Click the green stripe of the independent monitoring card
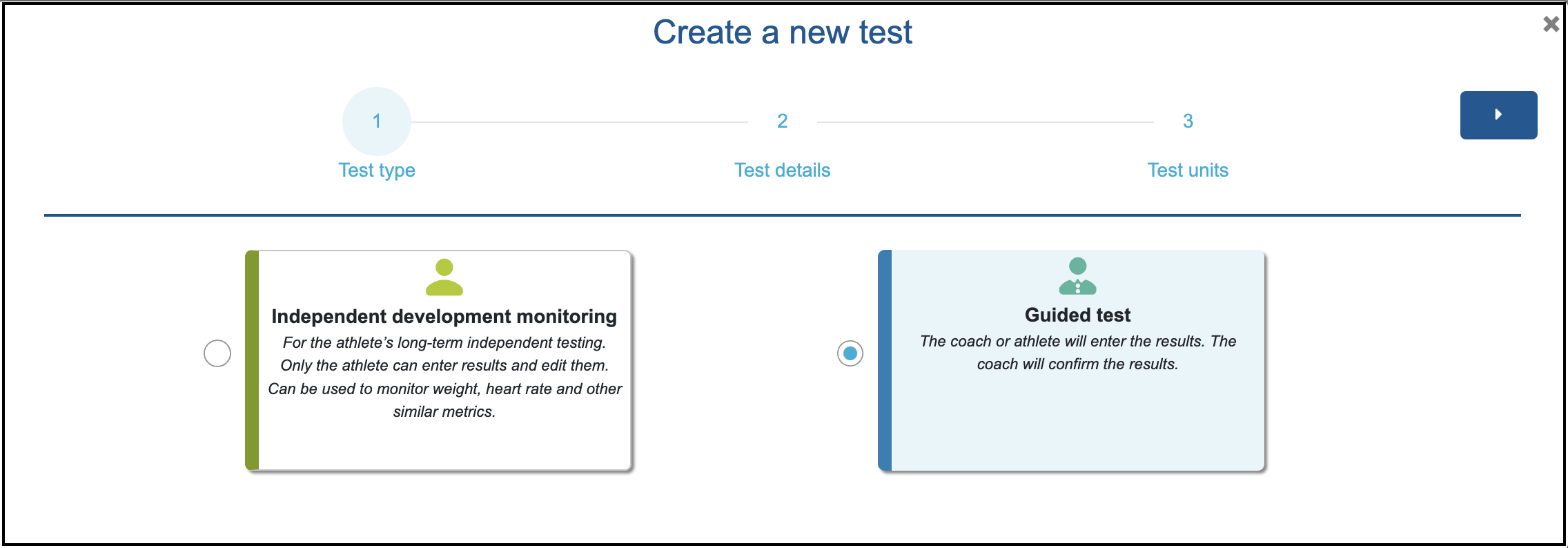 click(252, 360)
